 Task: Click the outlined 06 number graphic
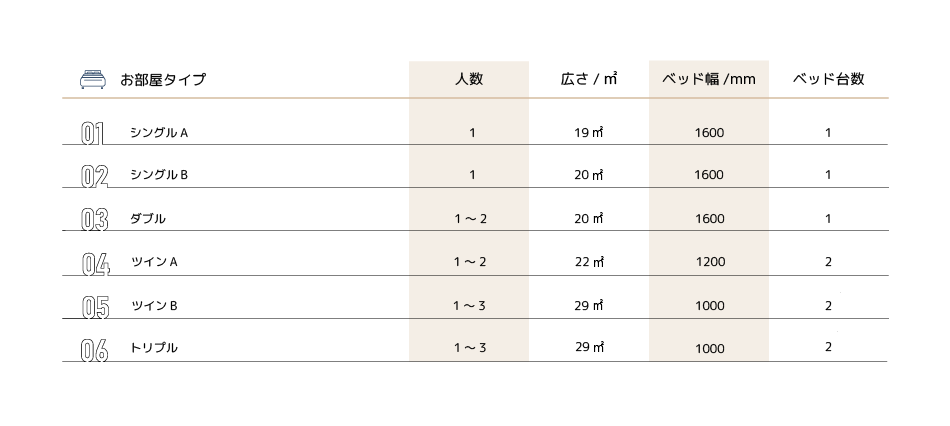pos(95,351)
